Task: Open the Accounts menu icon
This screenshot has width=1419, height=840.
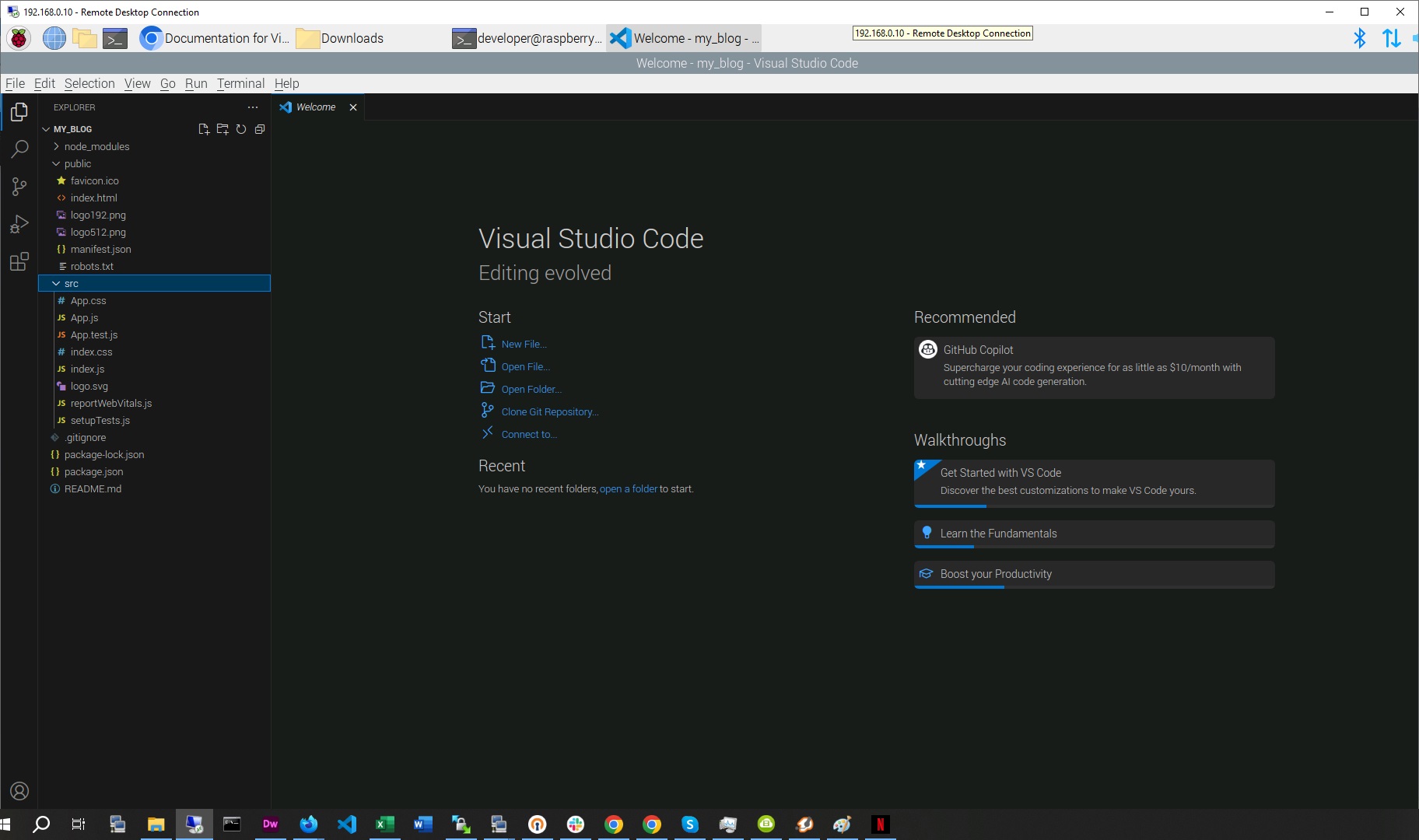Action: click(19, 791)
